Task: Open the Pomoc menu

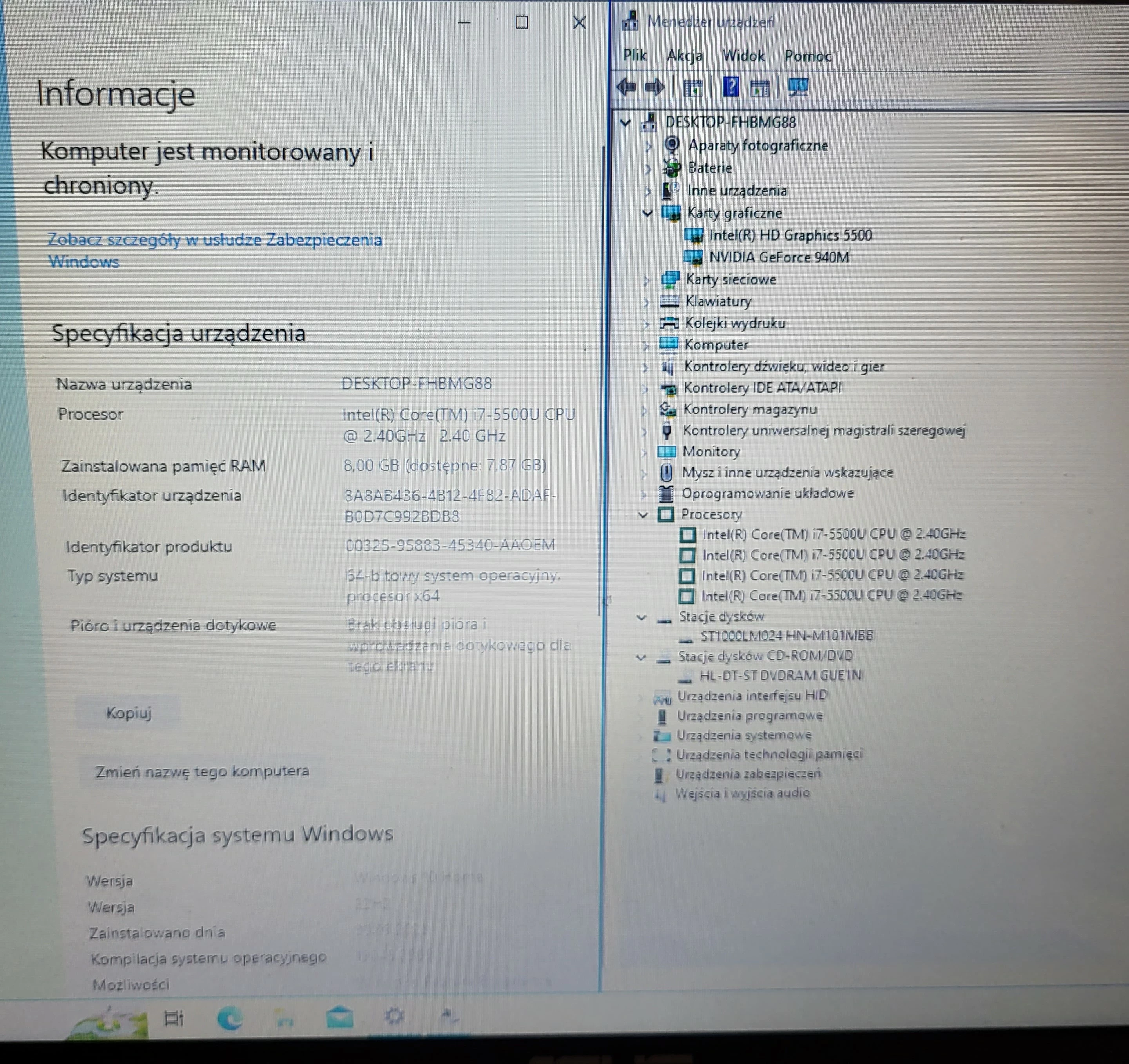Action: tap(808, 56)
